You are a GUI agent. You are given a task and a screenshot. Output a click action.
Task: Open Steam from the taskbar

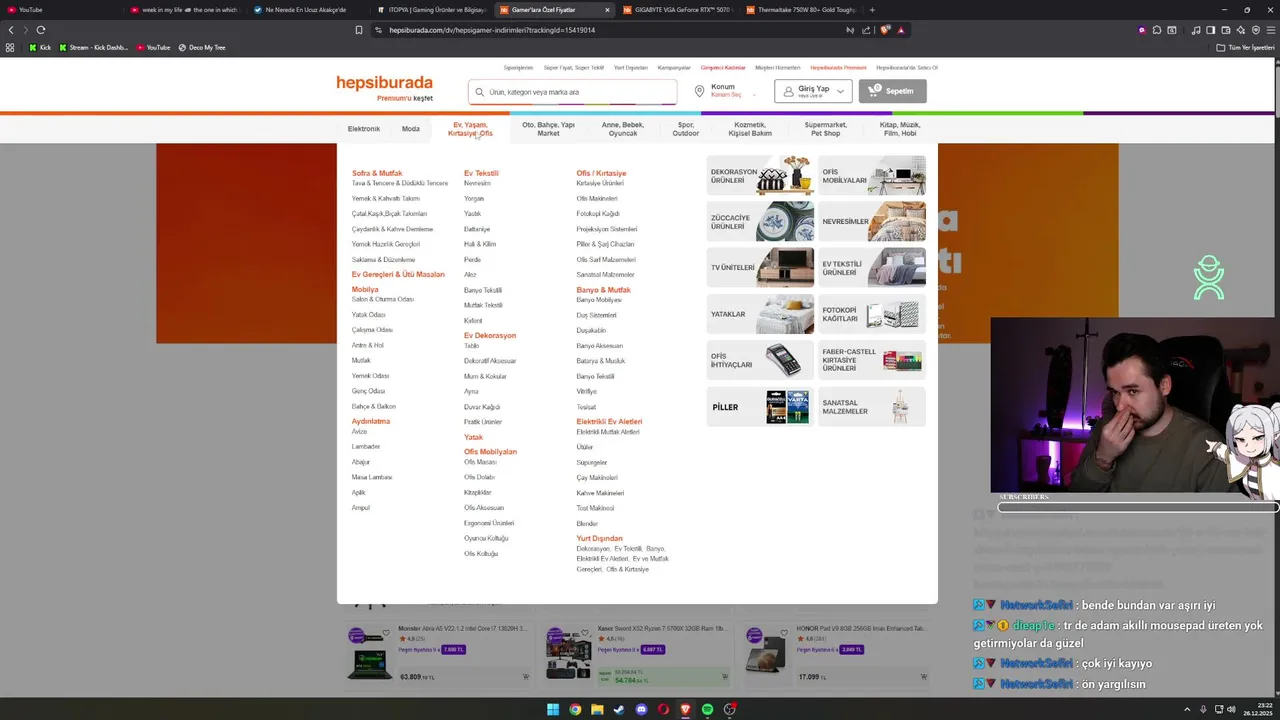click(x=619, y=709)
